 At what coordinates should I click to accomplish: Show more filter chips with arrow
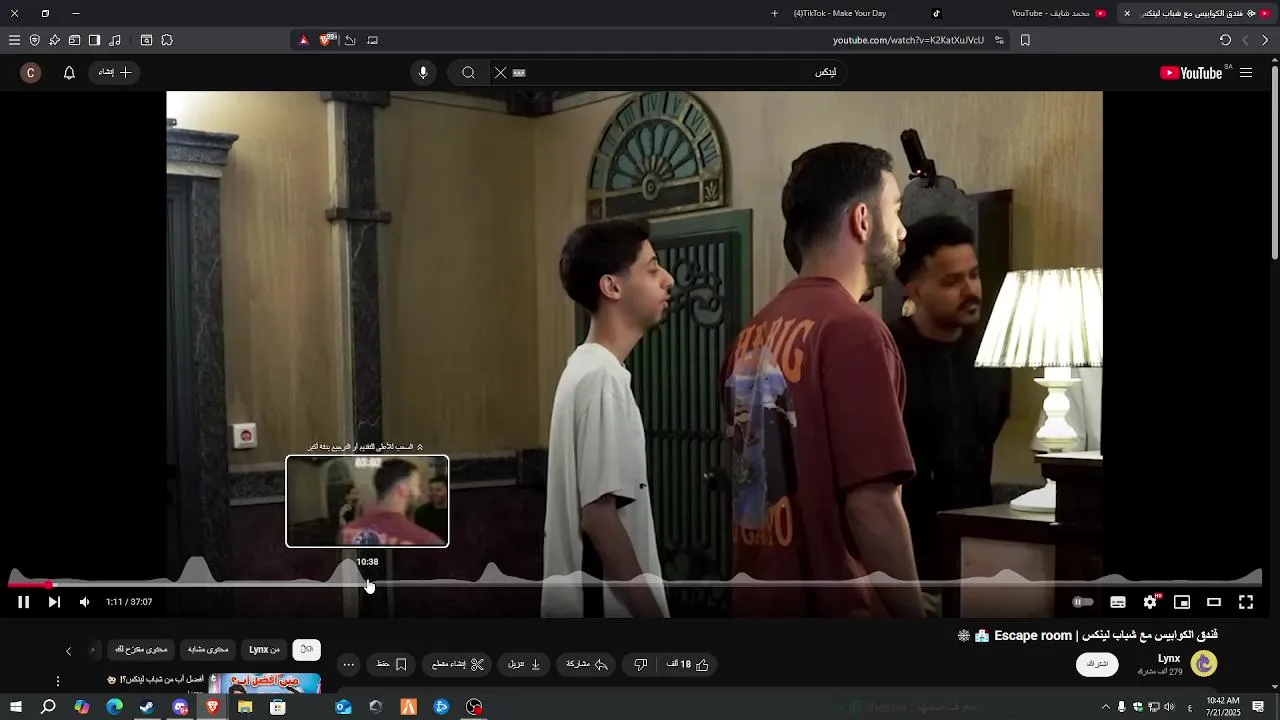(x=68, y=650)
